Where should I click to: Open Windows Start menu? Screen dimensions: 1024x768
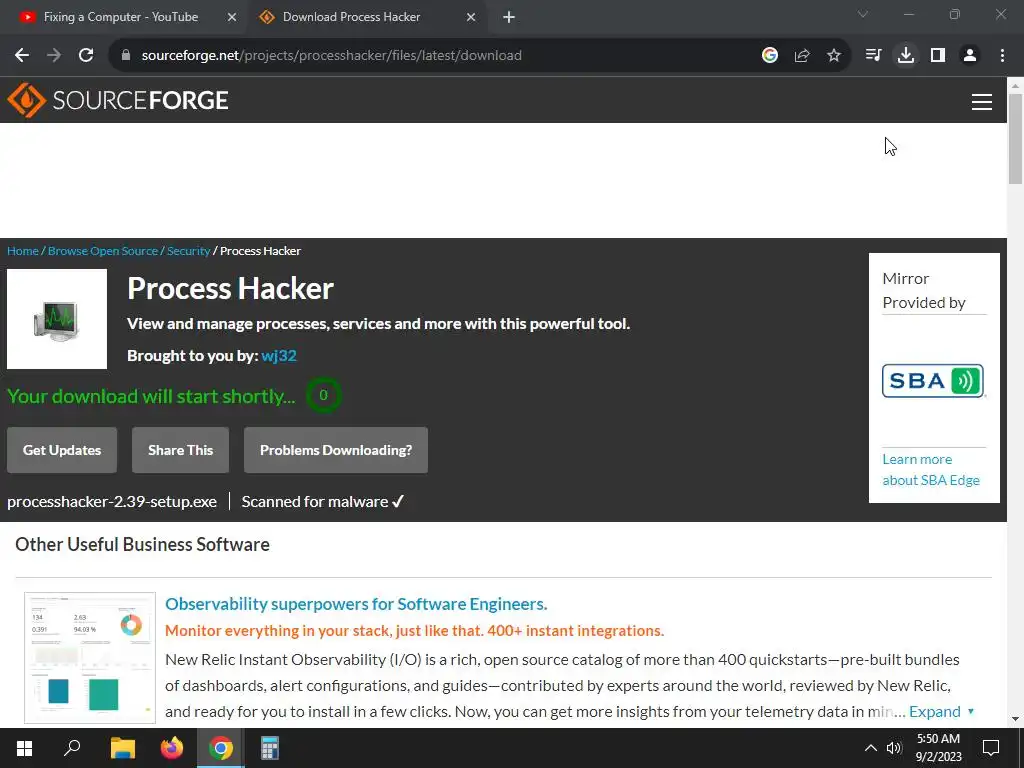[x=24, y=748]
